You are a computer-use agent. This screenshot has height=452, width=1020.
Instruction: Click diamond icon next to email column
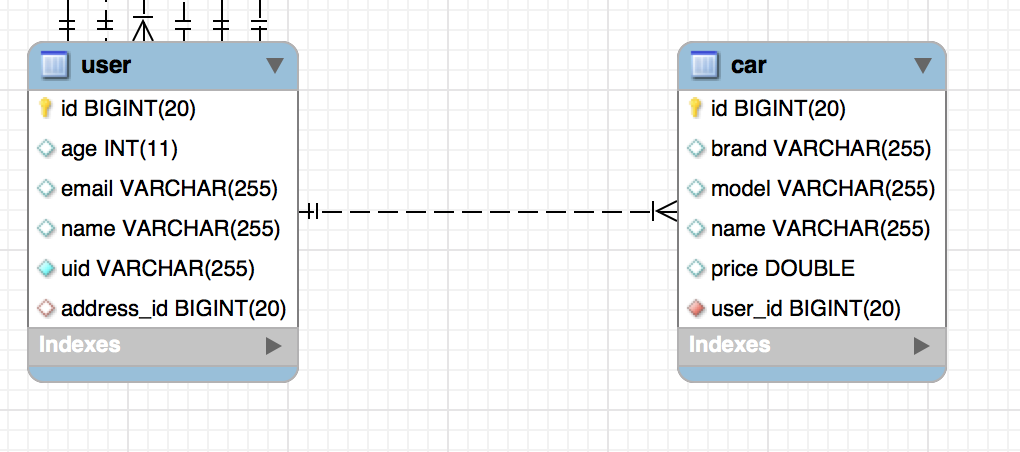pyautogui.click(x=46, y=189)
